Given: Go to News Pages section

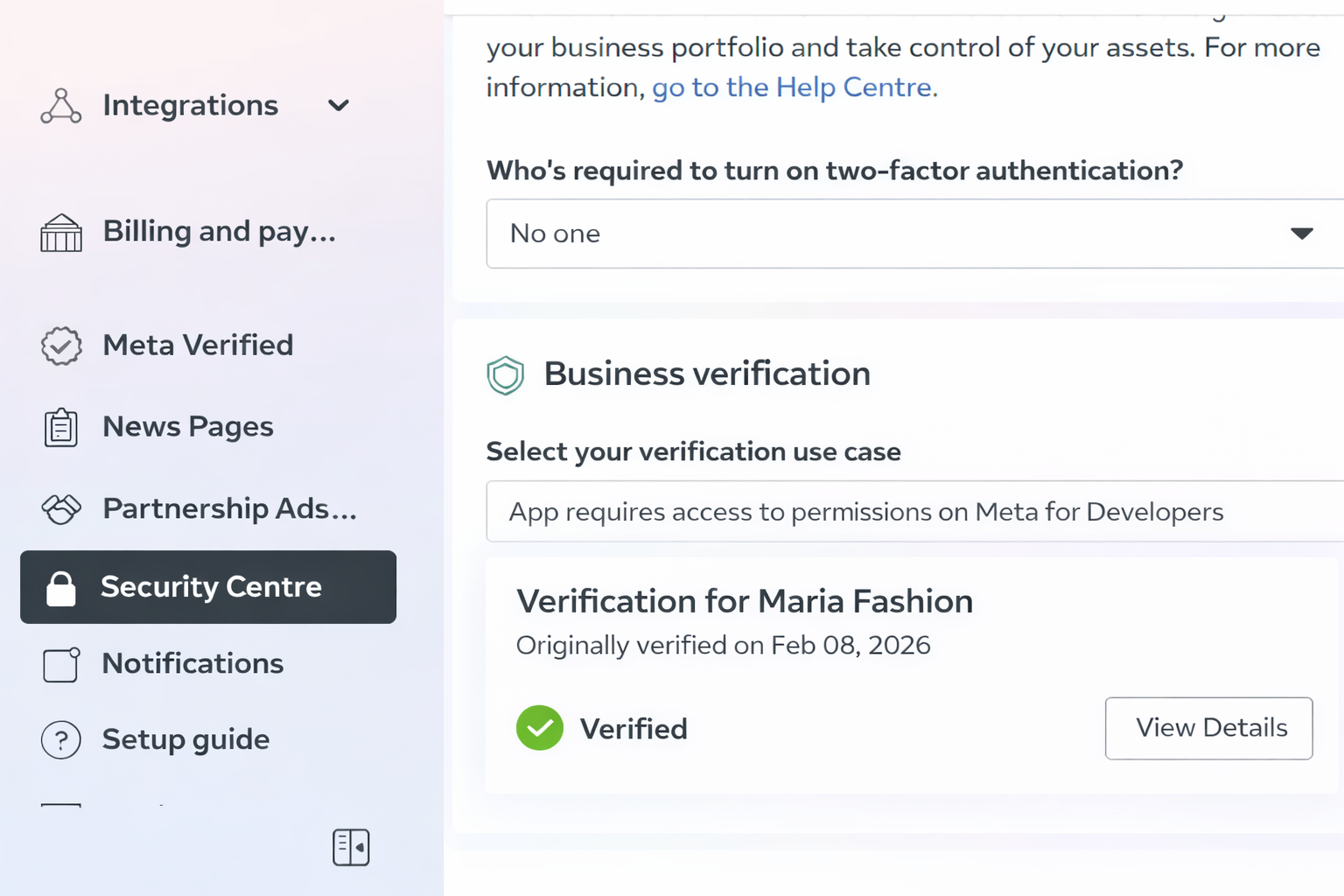Looking at the screenshot, I should (188, 427).
